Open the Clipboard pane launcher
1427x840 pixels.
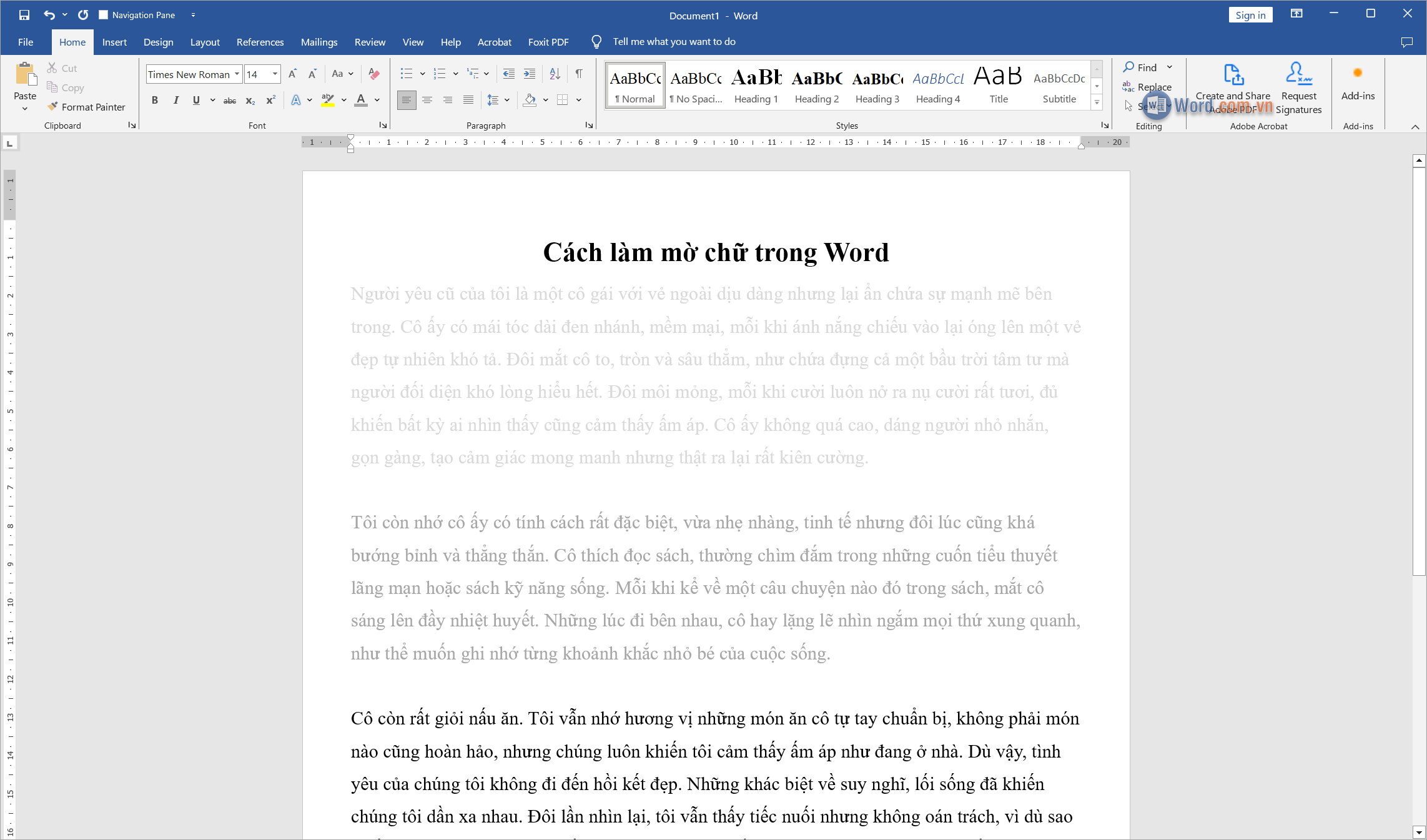(132, 126)
